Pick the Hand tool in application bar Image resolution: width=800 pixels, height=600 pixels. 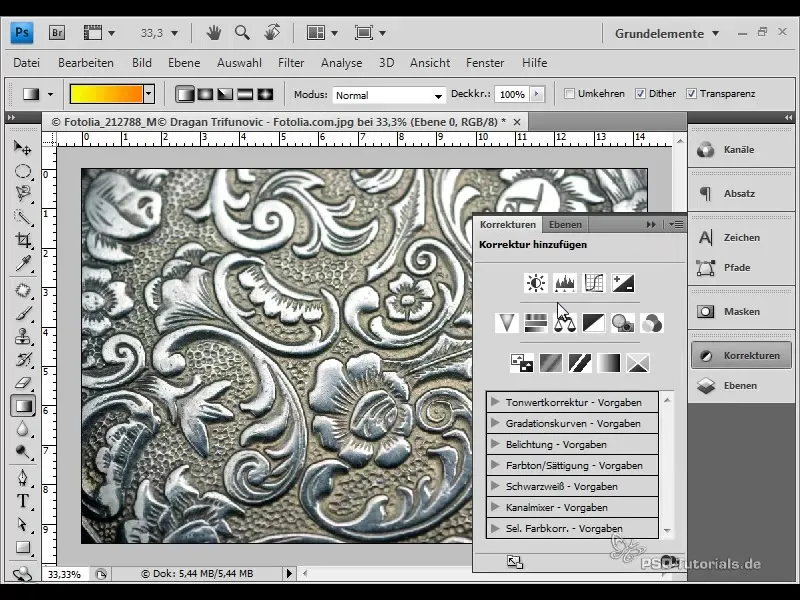pos(213,33)
